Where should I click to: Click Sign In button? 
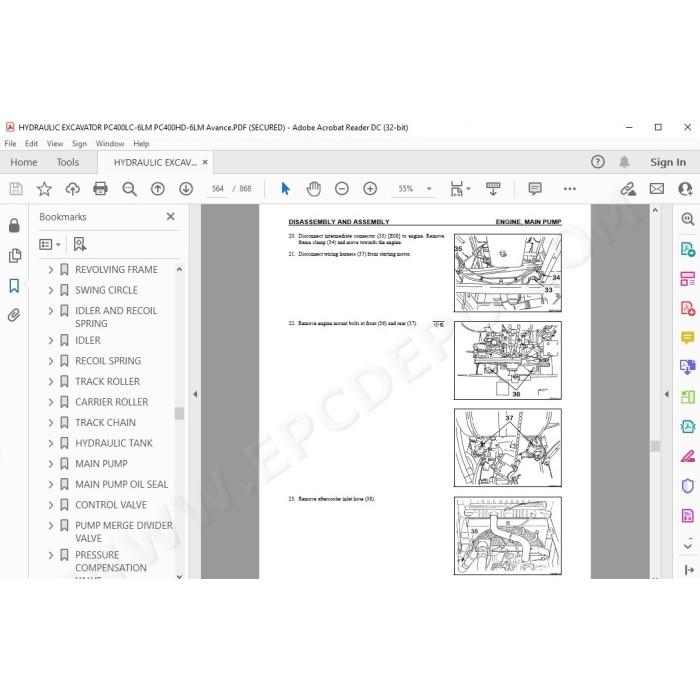(x=668, y=162)
